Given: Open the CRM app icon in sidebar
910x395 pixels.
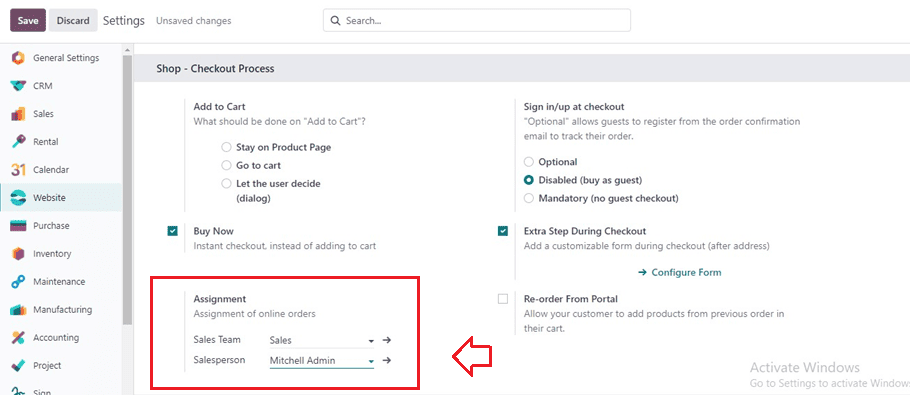Looking at the screenshot, I should 19,86.
